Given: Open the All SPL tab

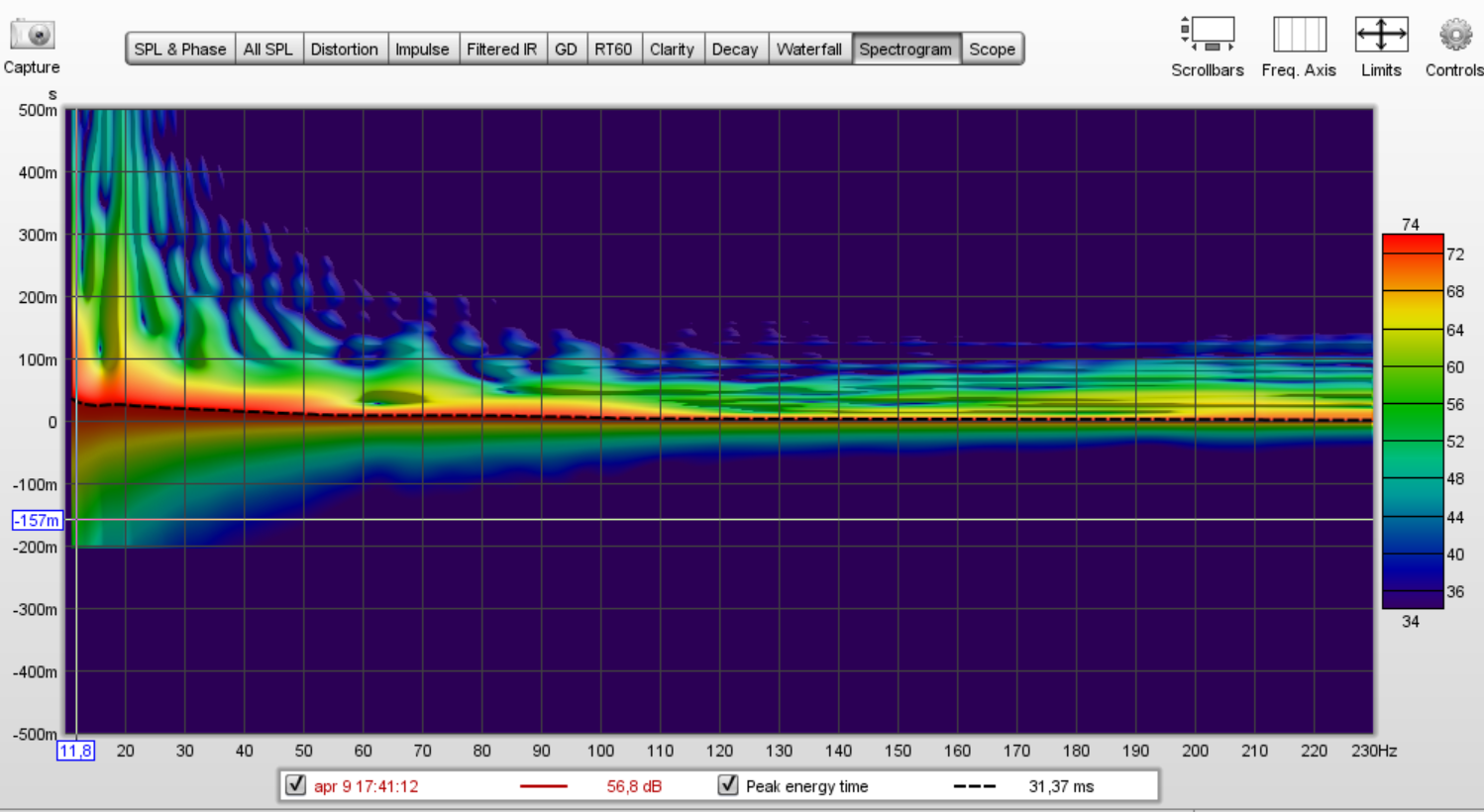Looking at the screenshot, I should tap(267, 50).
